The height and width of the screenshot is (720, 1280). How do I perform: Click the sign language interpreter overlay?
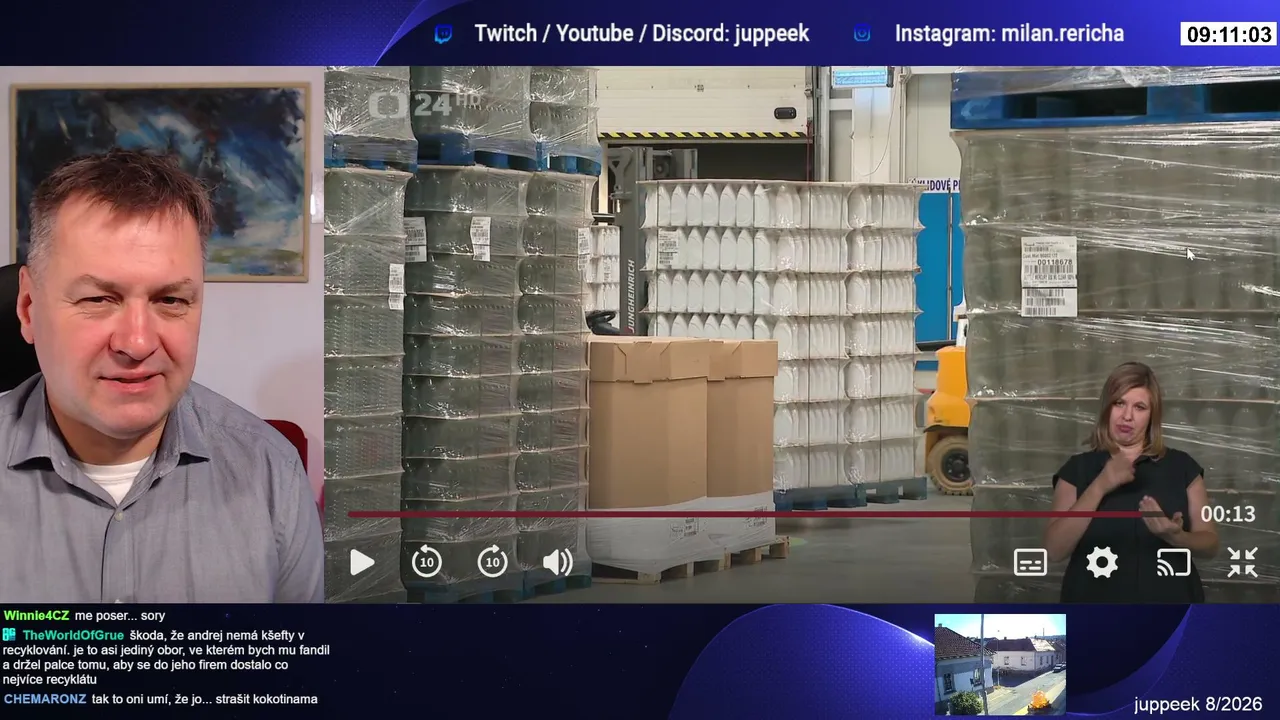point(1130,482)
